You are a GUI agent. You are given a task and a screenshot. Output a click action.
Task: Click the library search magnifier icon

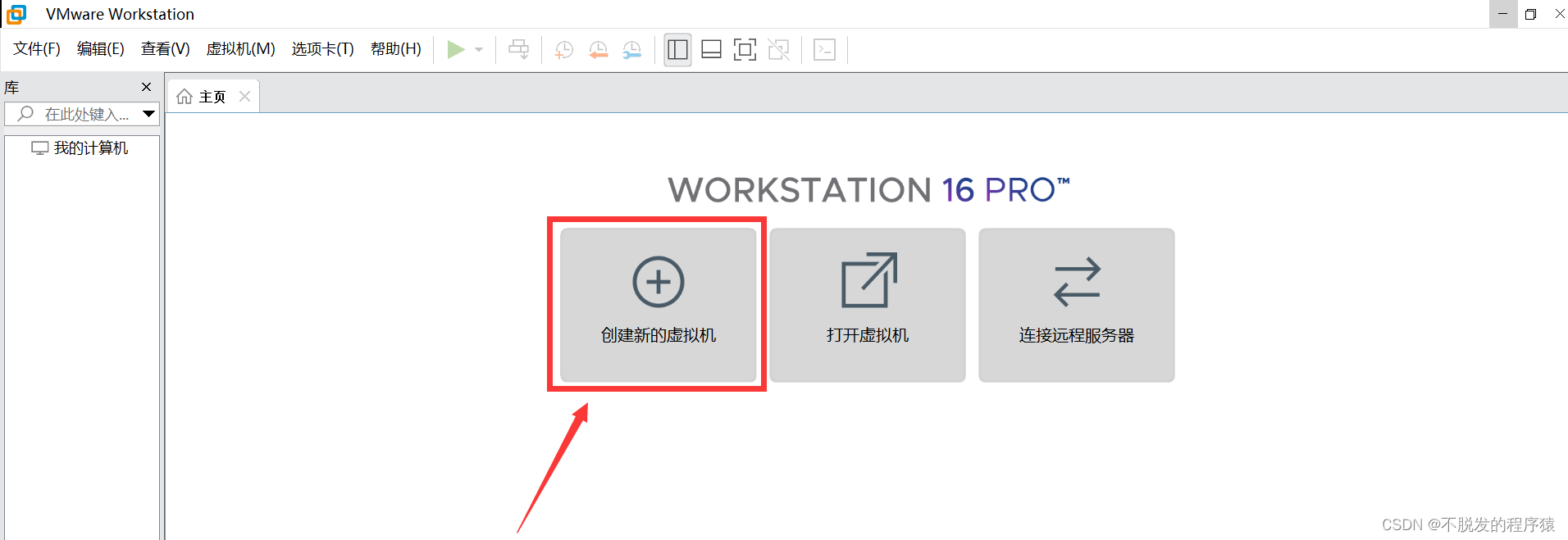(x=25, y=114)
